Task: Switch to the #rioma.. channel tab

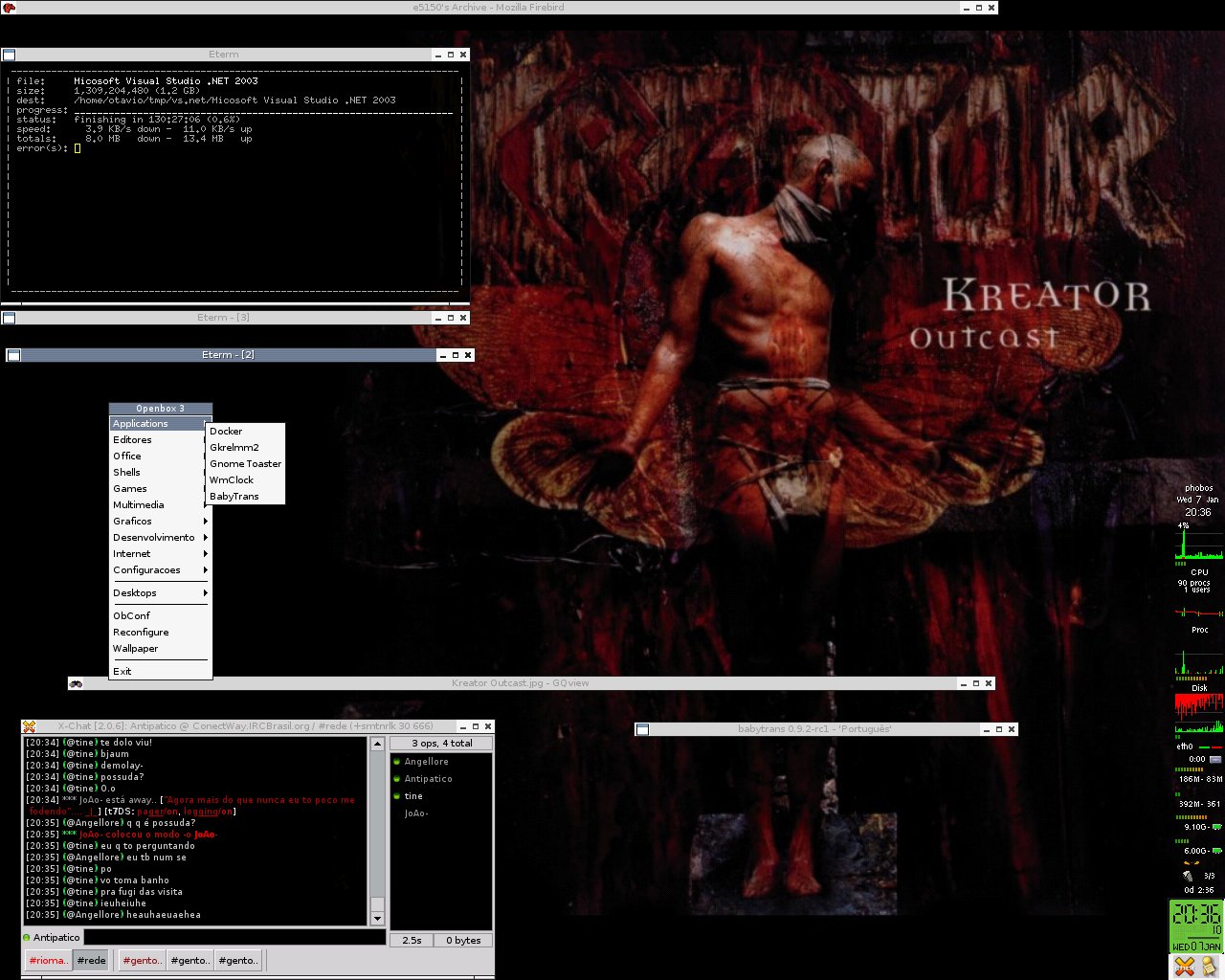Action: (48, 960)
